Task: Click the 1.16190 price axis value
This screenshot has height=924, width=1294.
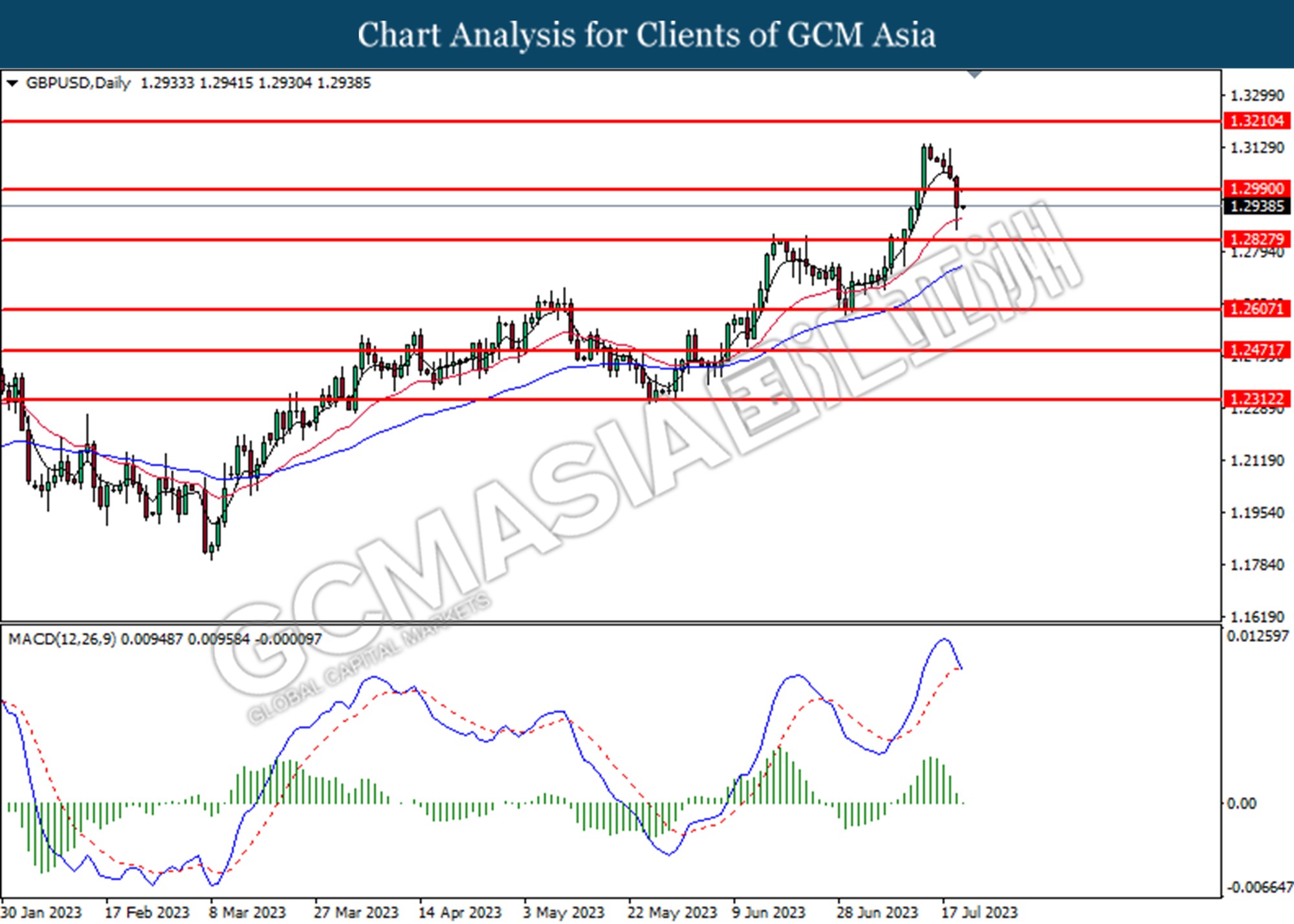Action: [1256, 617]
